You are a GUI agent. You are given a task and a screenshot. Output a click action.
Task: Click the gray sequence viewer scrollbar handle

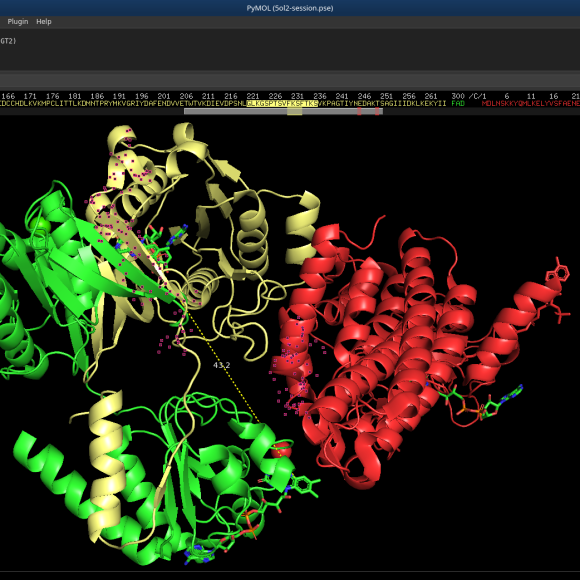coord(283,111)
